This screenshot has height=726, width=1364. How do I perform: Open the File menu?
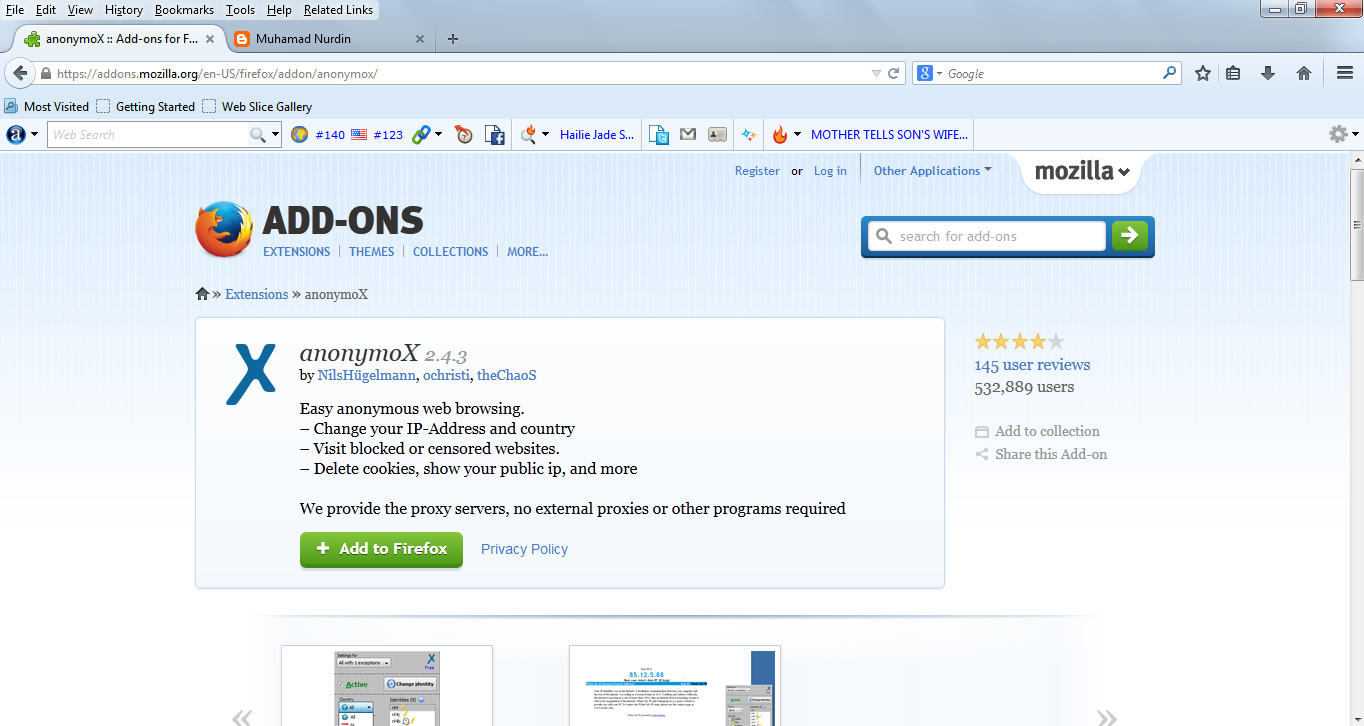15,9
